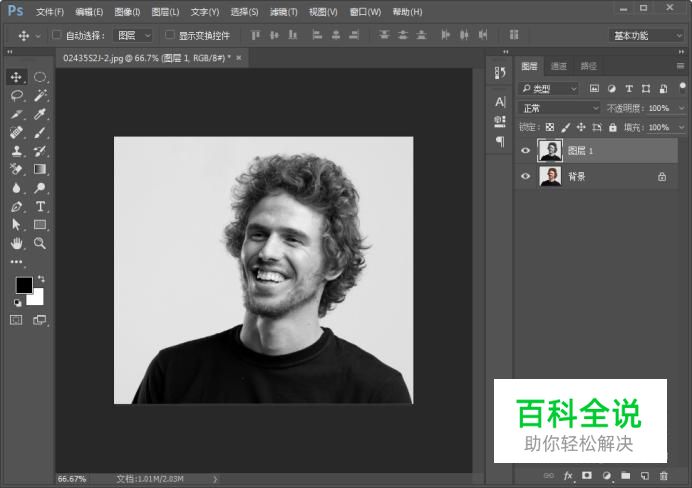The image size is (692, 488).
Task: Toggle lock all padlock icon
Action: pyautogui.click(x=613, y=127)
